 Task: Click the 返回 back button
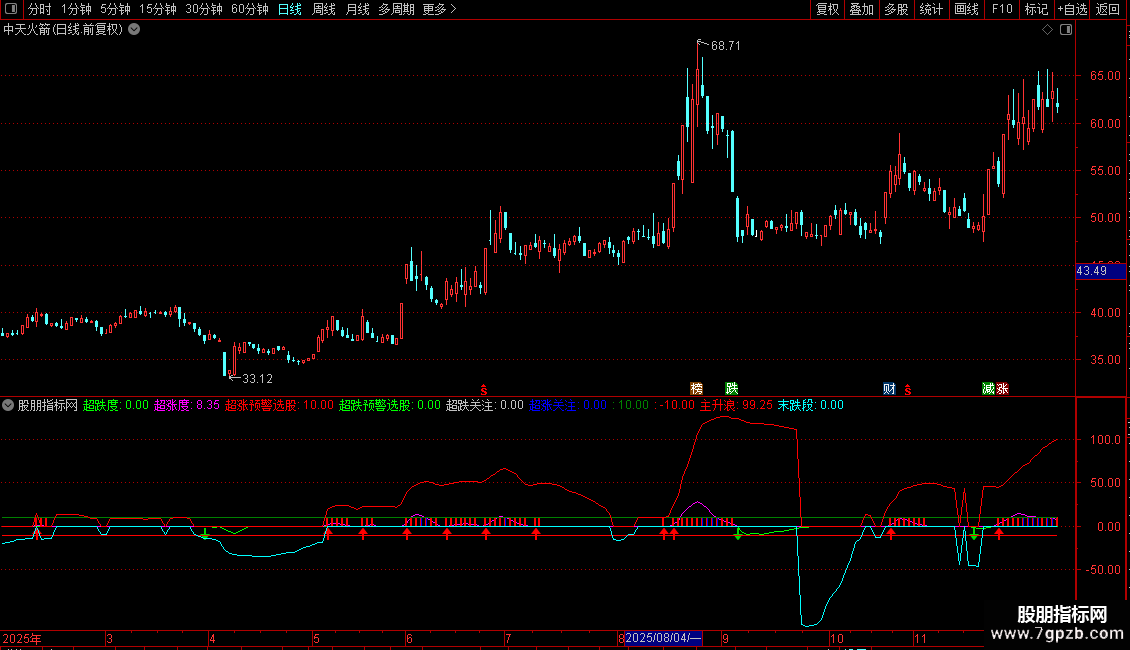1108,9
